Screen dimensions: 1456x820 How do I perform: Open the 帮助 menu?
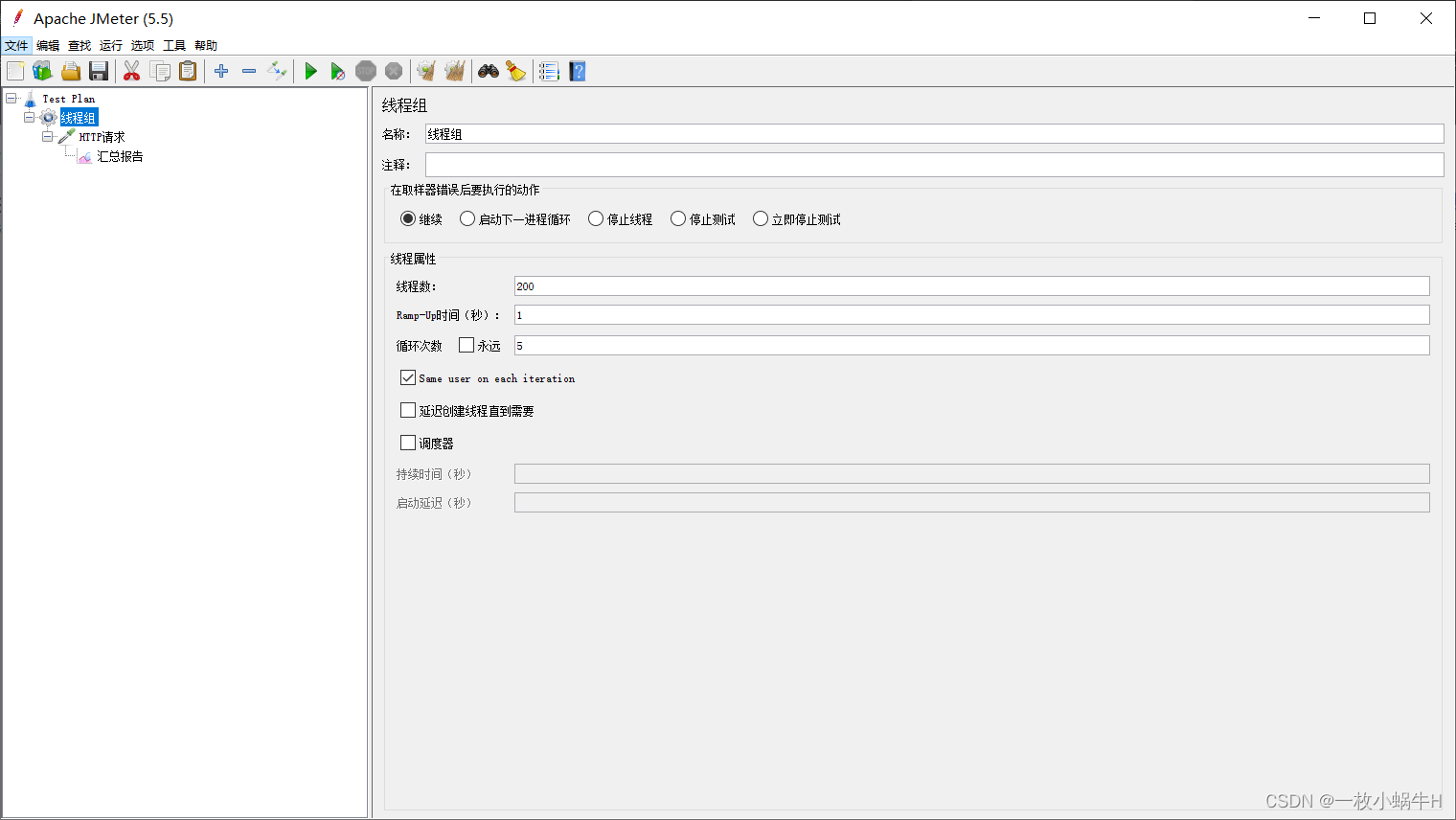pyautogui.click(x=206, y=45)
